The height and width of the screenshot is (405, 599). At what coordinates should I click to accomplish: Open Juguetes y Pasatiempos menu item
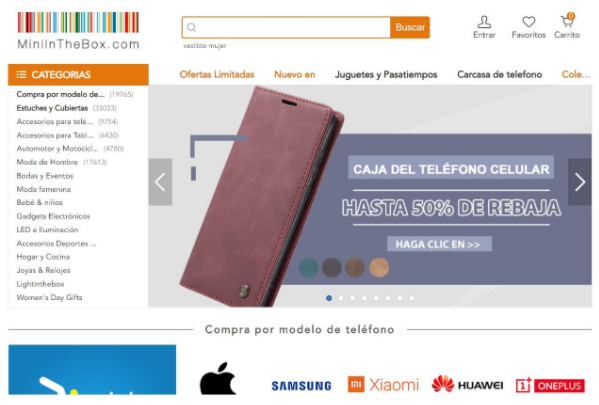386,75
